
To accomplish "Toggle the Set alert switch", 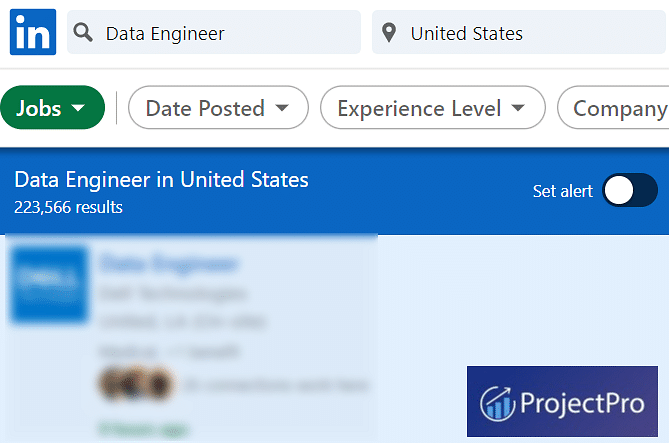I will coord(630,190).
